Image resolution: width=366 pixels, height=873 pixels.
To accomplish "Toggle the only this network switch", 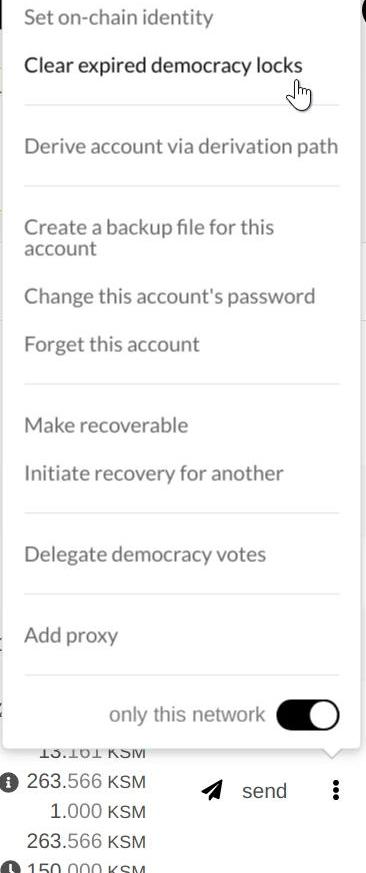I will (x=308, y=714).
